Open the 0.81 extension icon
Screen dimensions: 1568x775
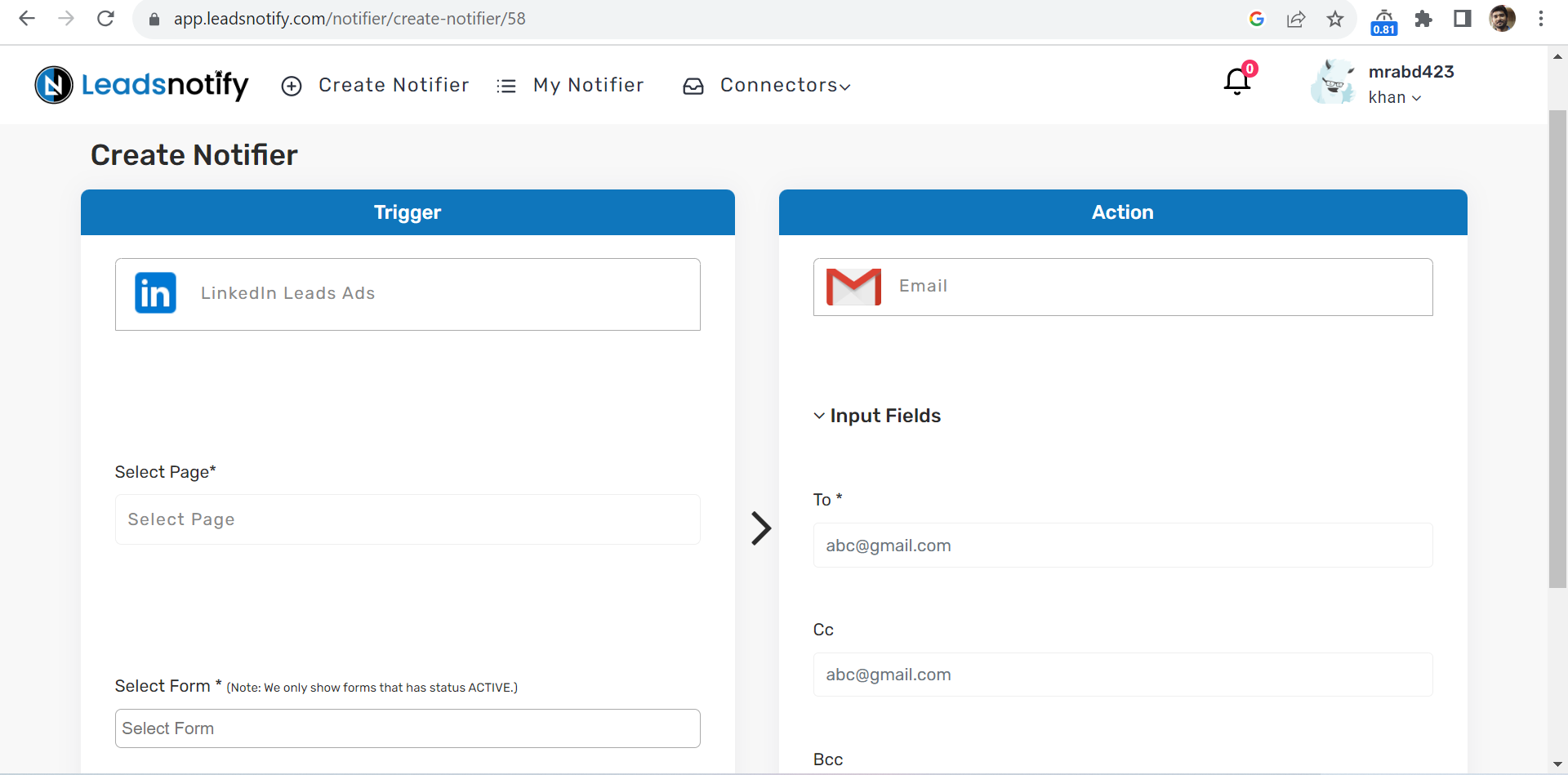point(1384,21)
